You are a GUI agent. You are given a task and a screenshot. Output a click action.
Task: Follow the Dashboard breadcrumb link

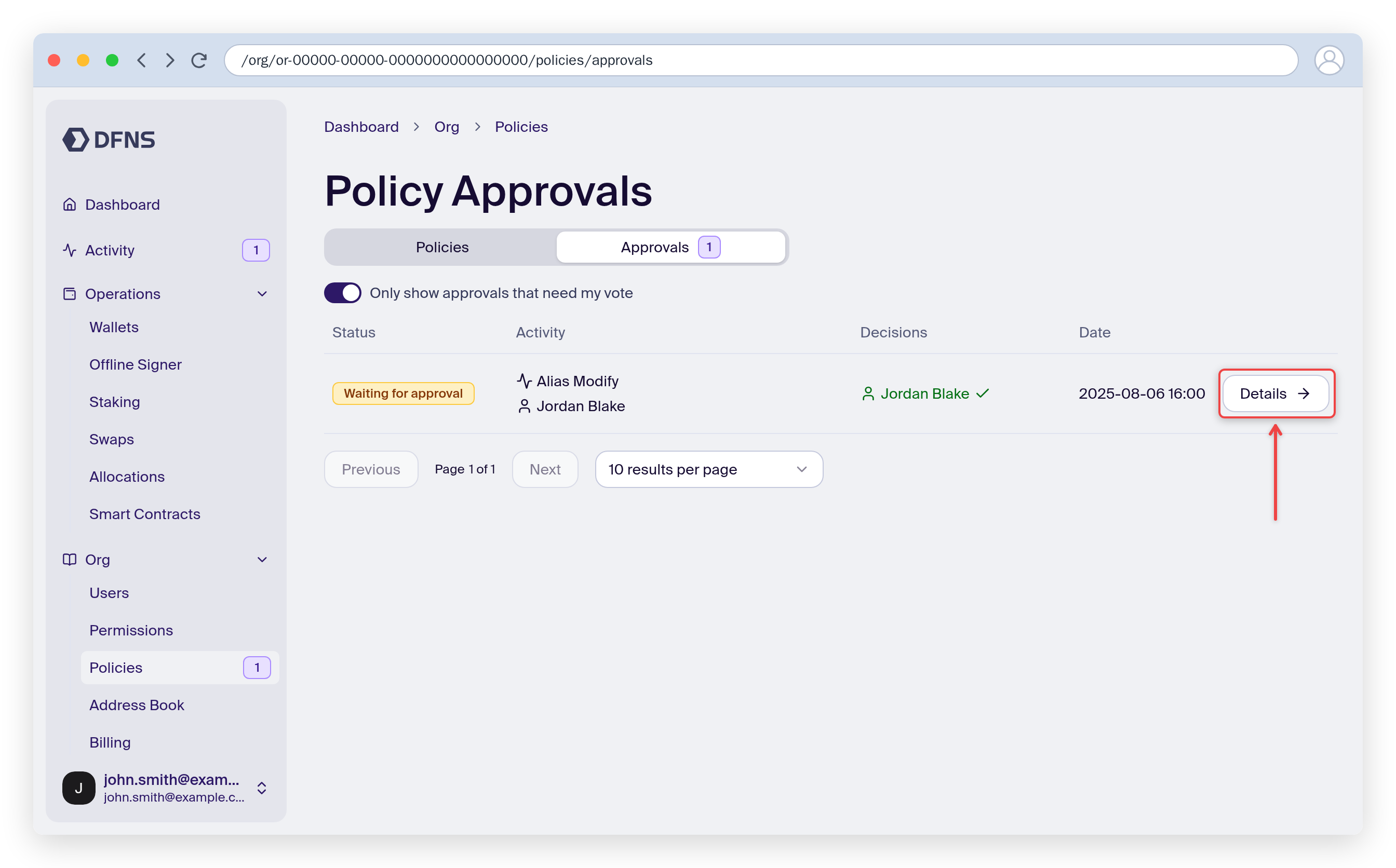coord(361,127)
